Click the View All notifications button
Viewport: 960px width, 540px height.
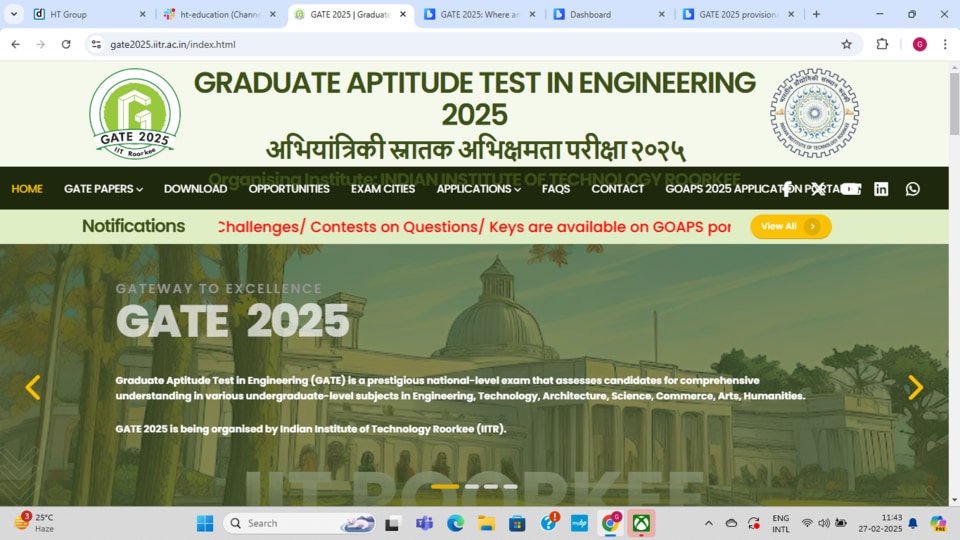pyautogui.click(x=790, y=227)
